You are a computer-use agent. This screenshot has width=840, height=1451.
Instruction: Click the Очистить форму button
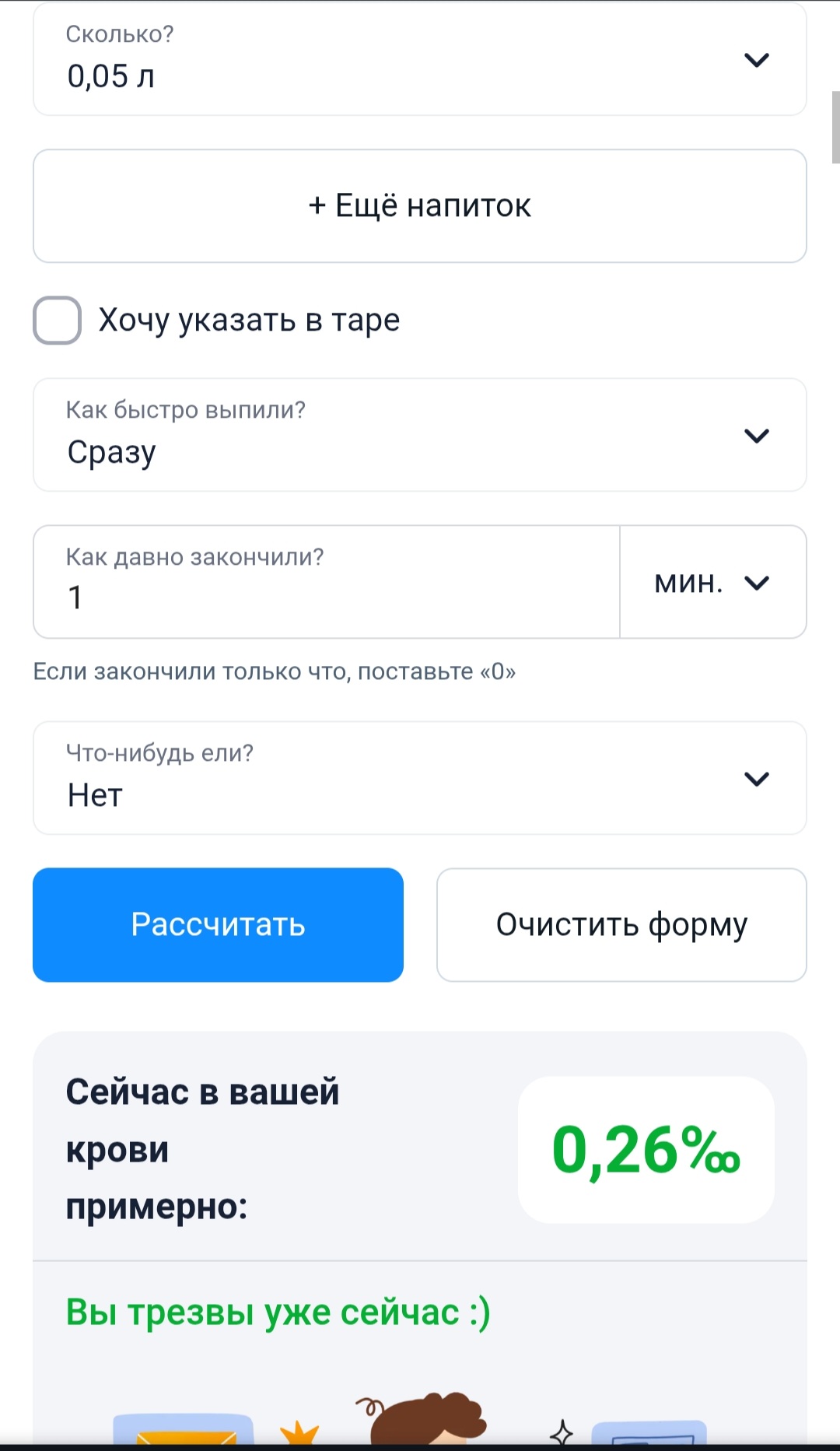(621, 925)
